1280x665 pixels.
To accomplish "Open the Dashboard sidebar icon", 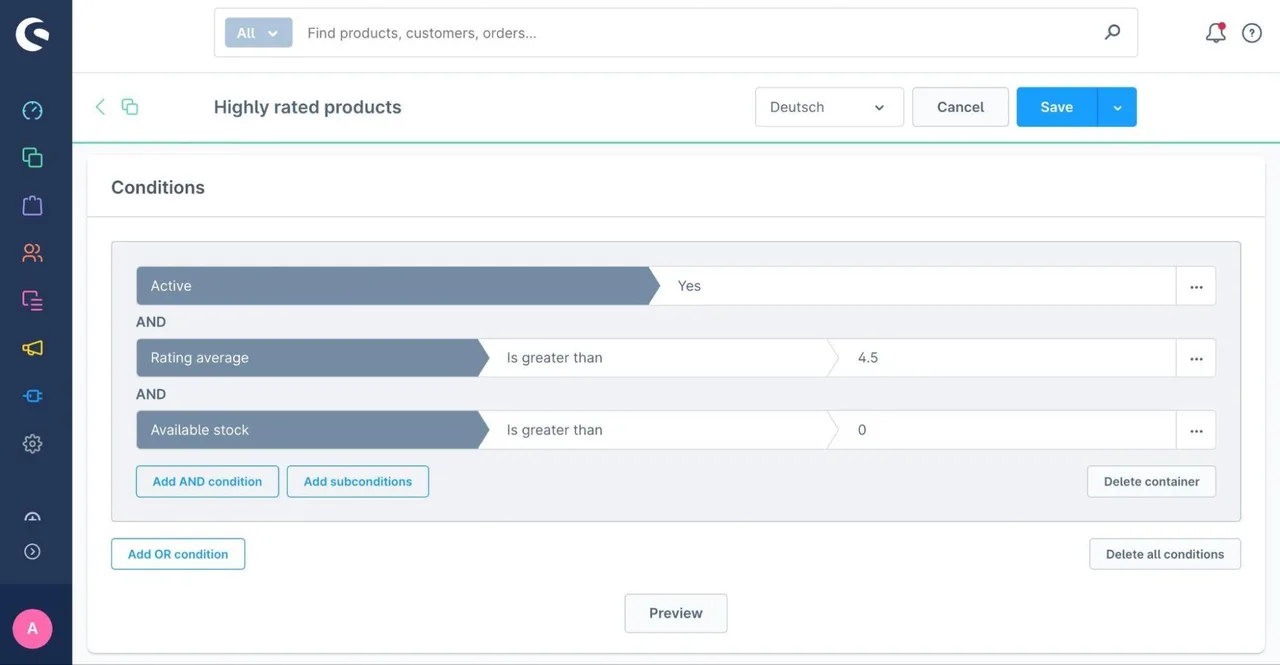I will coord(32,110).
